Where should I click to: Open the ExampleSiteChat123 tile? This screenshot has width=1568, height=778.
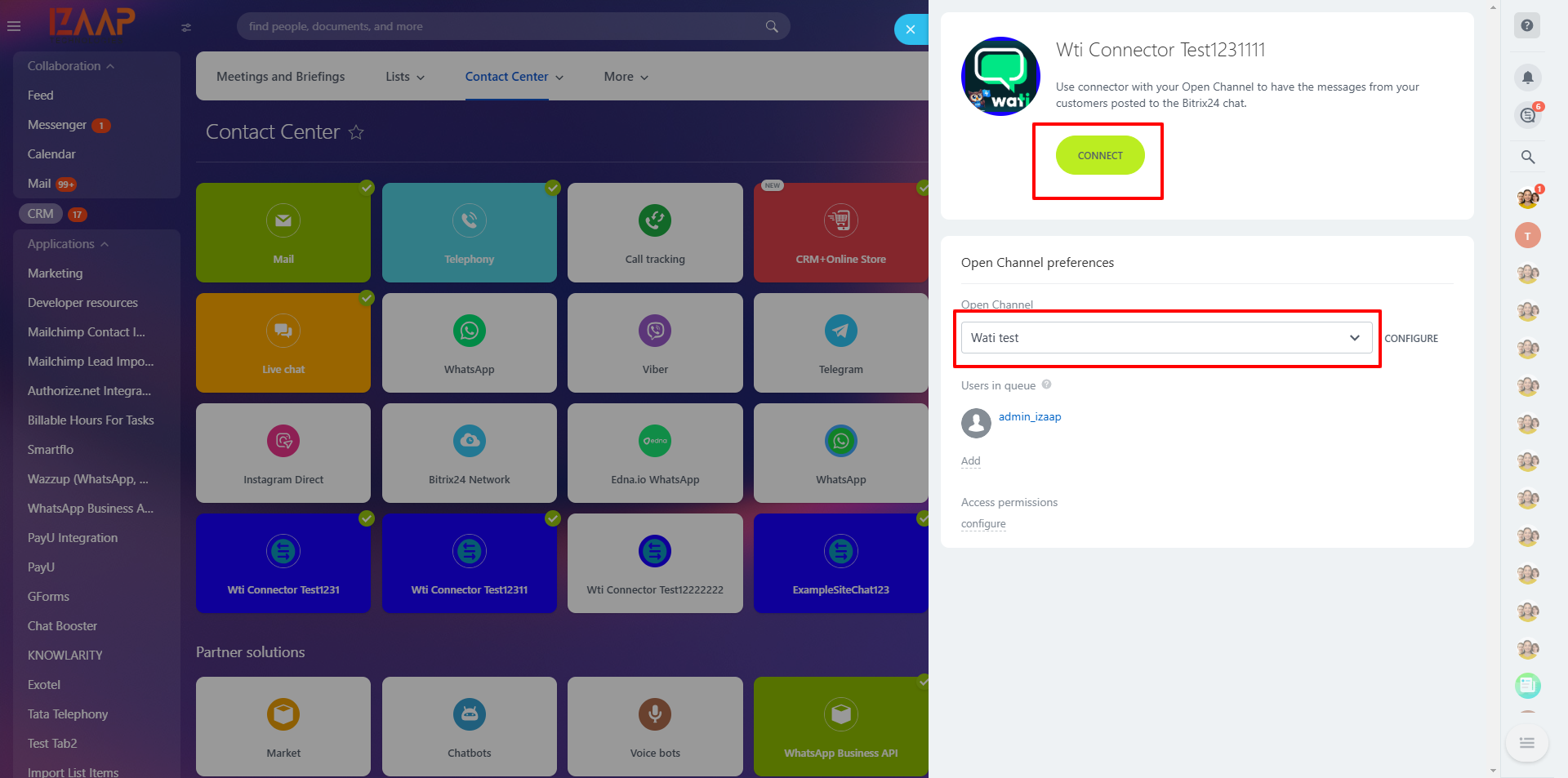click(841, 563)
